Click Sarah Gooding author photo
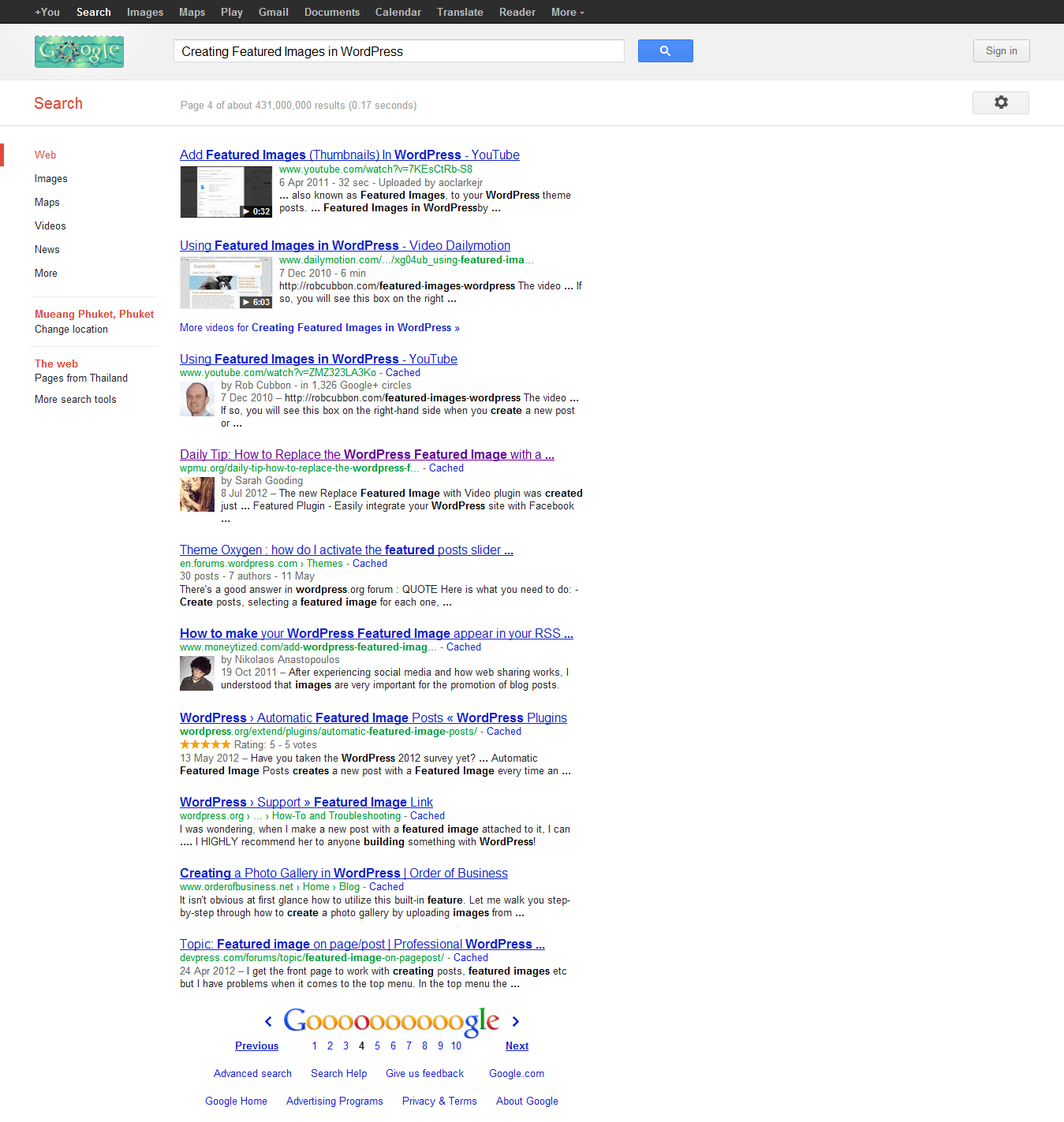Image resolution: width=1064 pixels, height=1122 pixels. 197,494
